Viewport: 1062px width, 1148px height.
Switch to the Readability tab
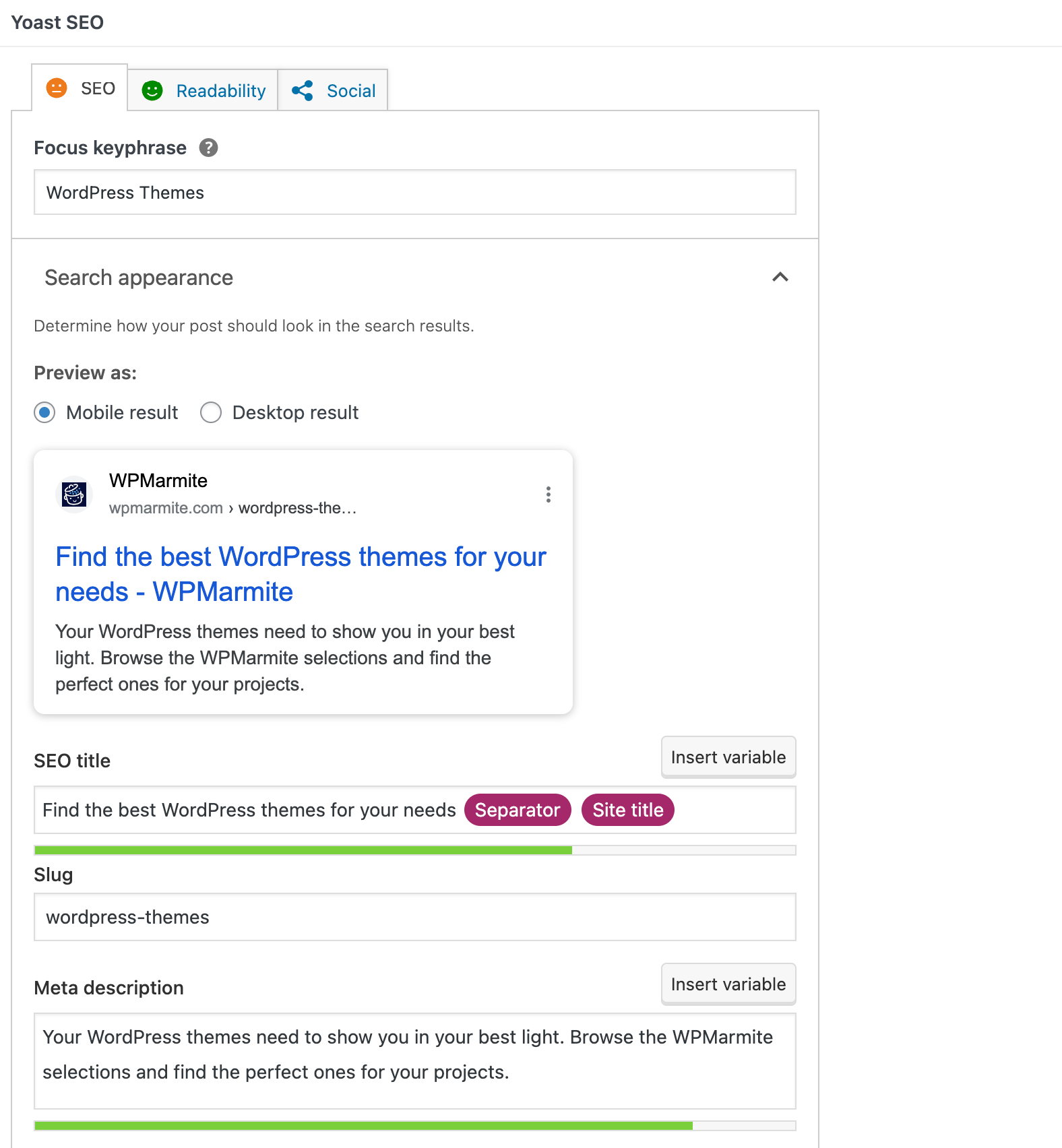coord(220,90)
